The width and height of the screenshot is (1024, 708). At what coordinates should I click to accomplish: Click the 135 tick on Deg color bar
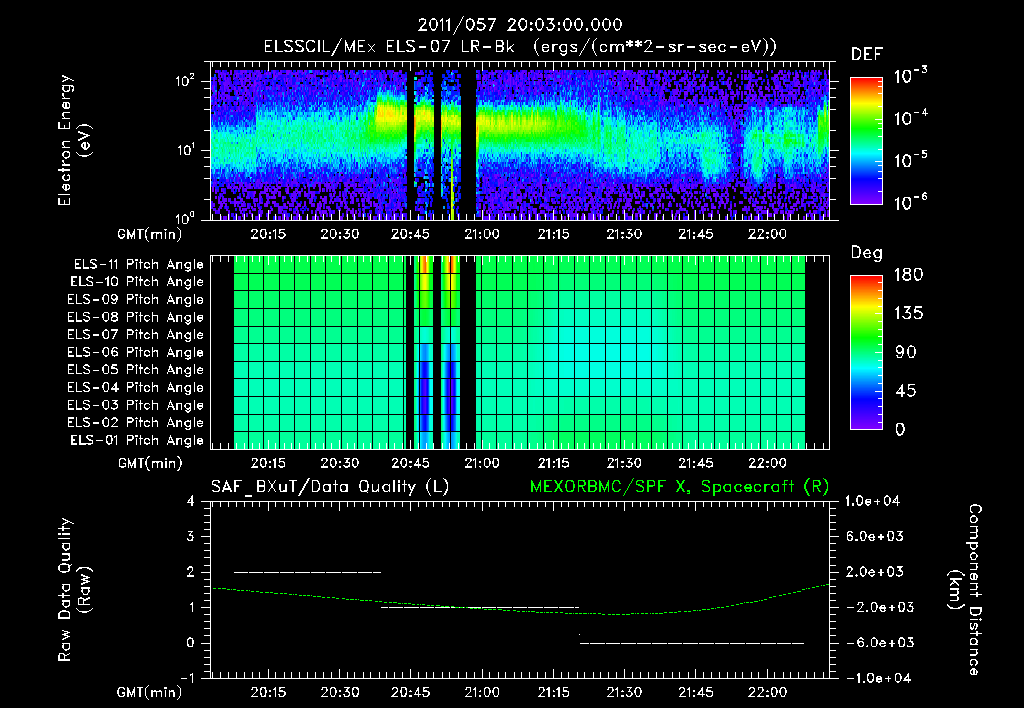point(908,314)
